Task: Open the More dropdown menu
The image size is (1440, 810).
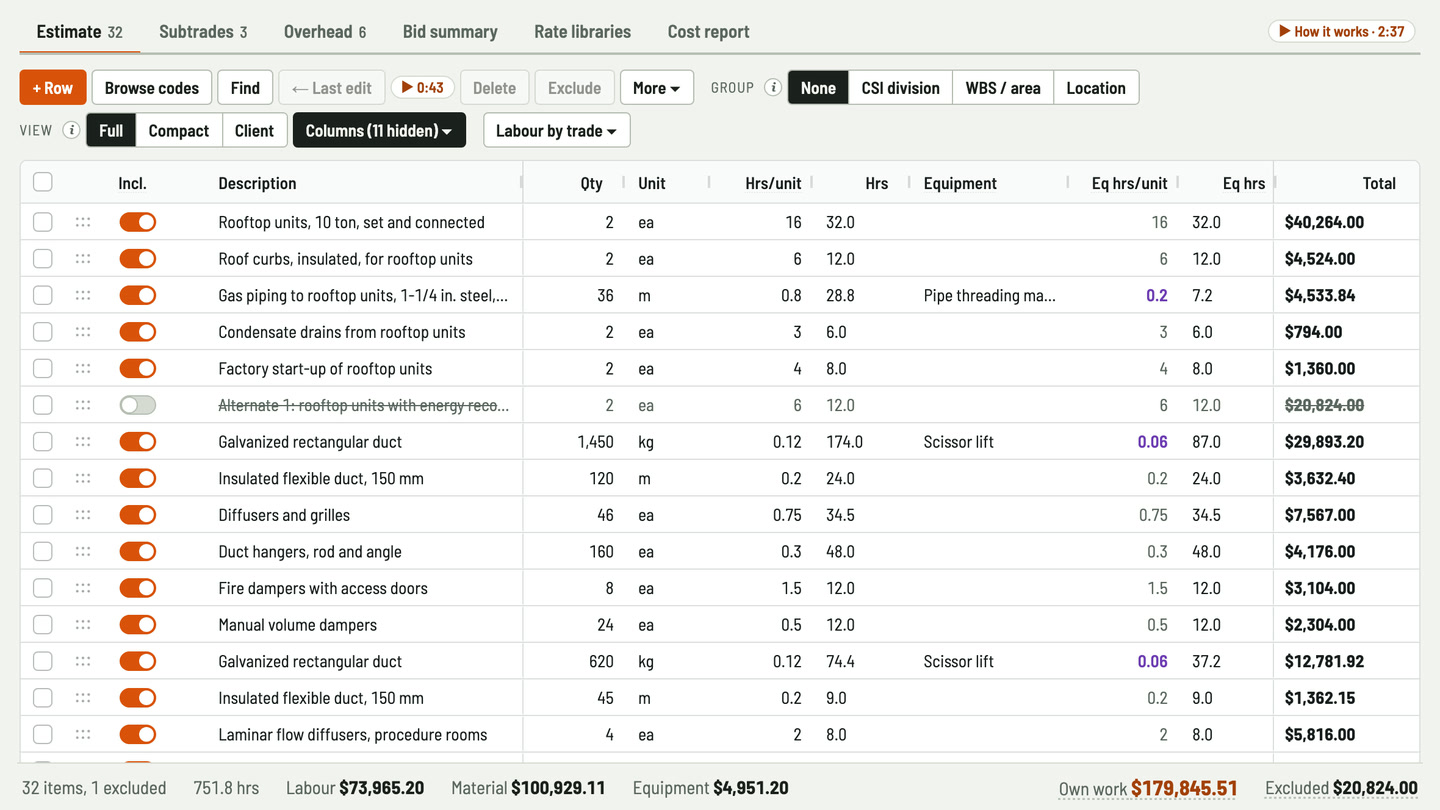Action: pyautogui.click(x=657, y=88)
